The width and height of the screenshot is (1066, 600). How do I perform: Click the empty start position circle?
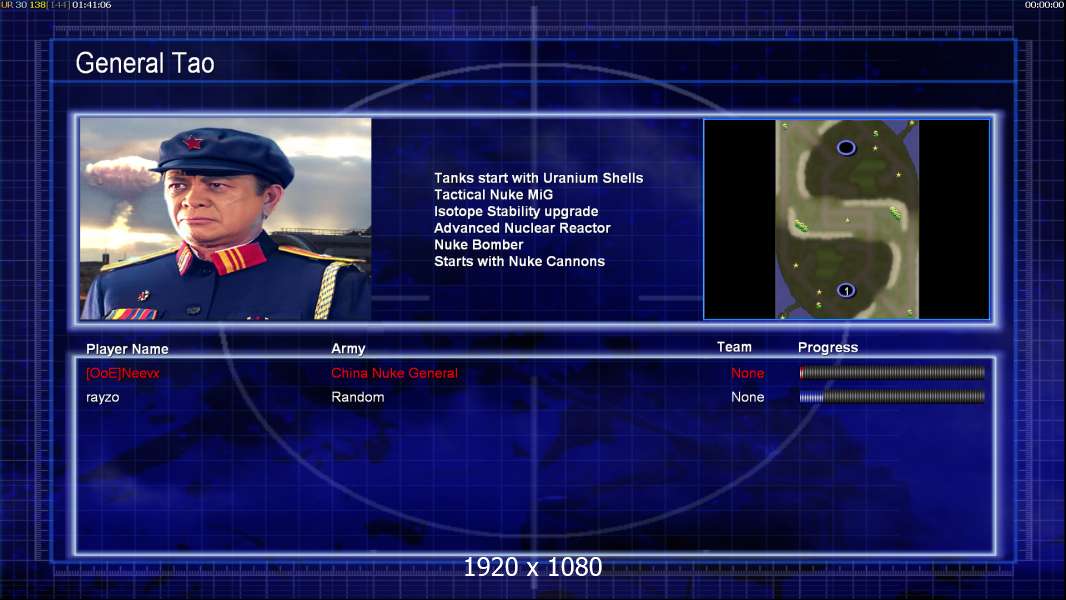pyautogui.click(x=846, y=147)
